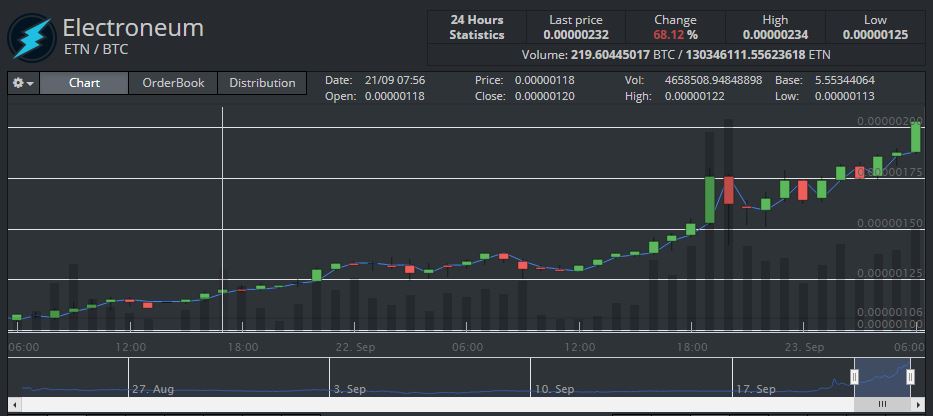The height and width of the screenshot is (416, 933).
Task: Click the 22. Sep time axis label
Action: click(x=355, y=347)
